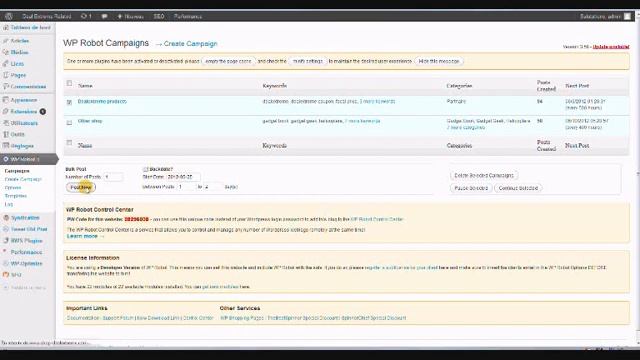The height and width of the screenshot is (360, 640).
Task: Click the Réglages settings icon in sidebar
Action: coord(5,146)
